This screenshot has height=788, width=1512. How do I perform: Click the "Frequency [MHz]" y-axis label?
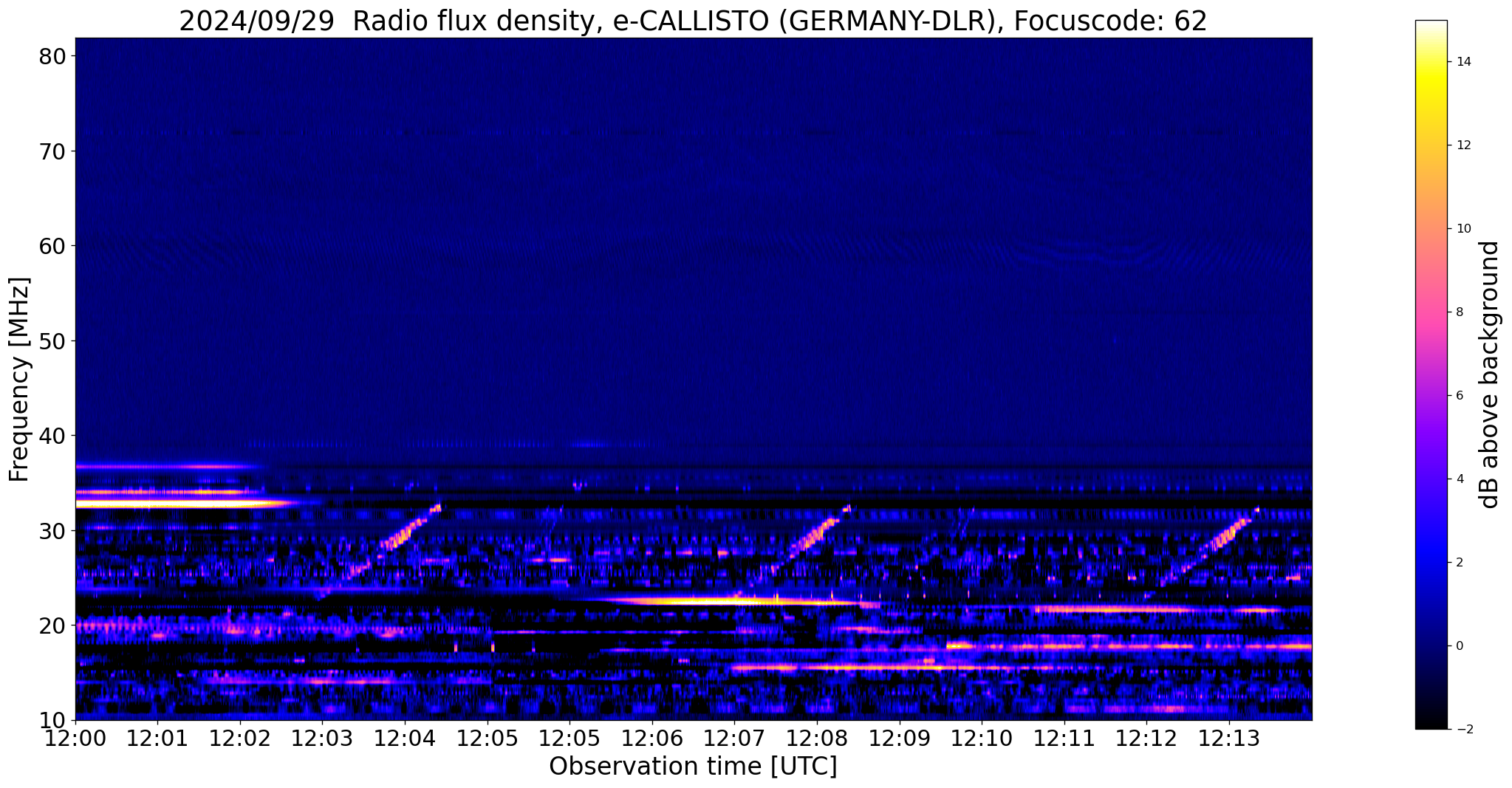point(20,379)
